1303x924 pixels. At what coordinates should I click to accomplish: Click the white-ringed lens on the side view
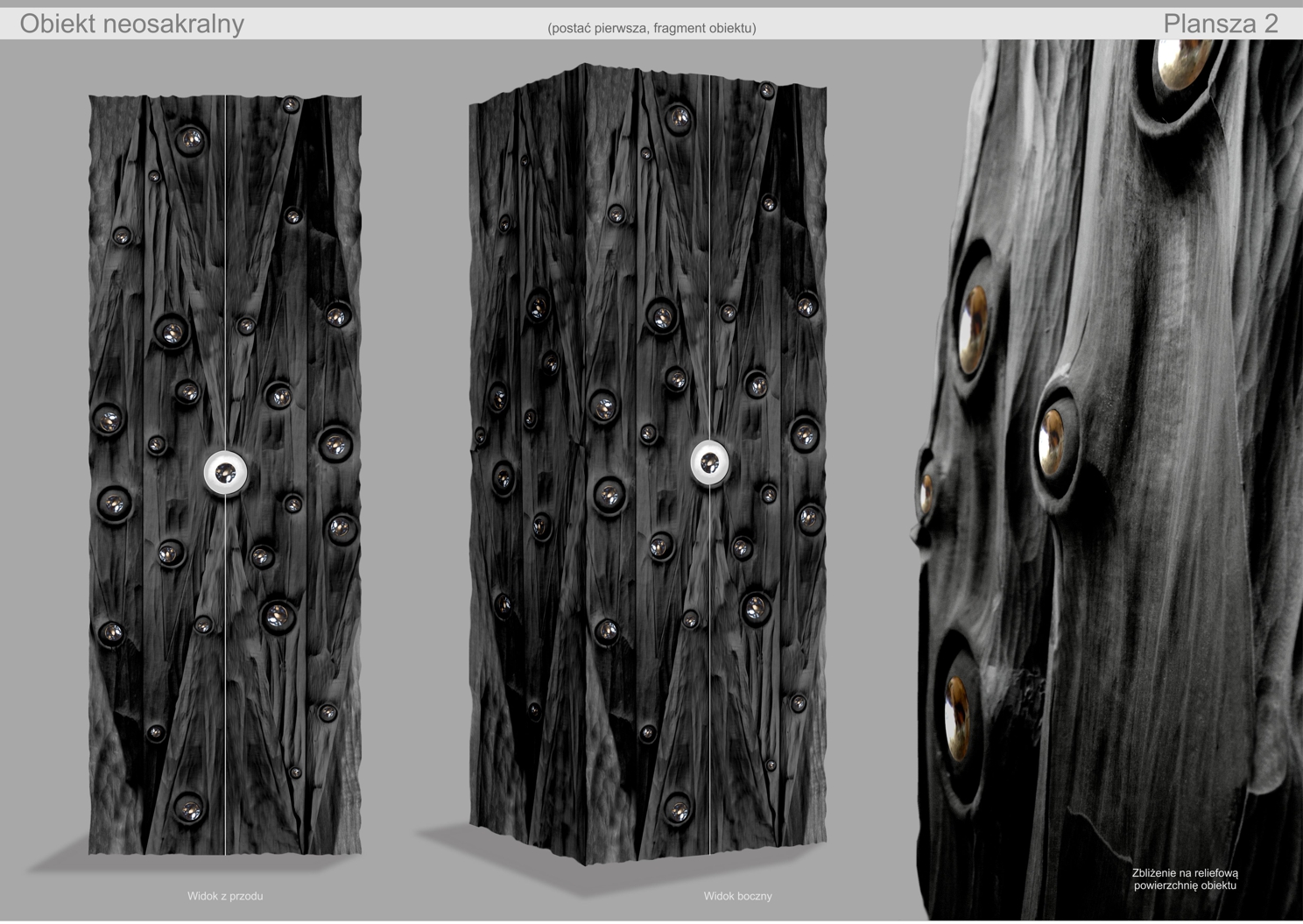(x=709, y=462)
